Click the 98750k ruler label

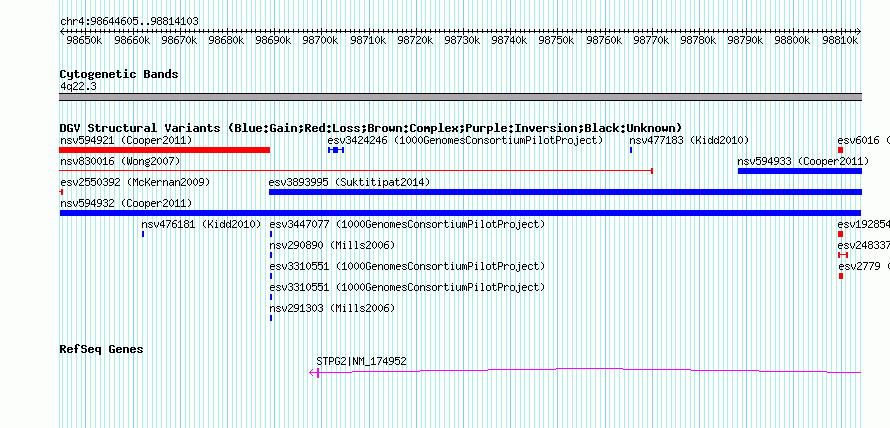click(556, 40)
